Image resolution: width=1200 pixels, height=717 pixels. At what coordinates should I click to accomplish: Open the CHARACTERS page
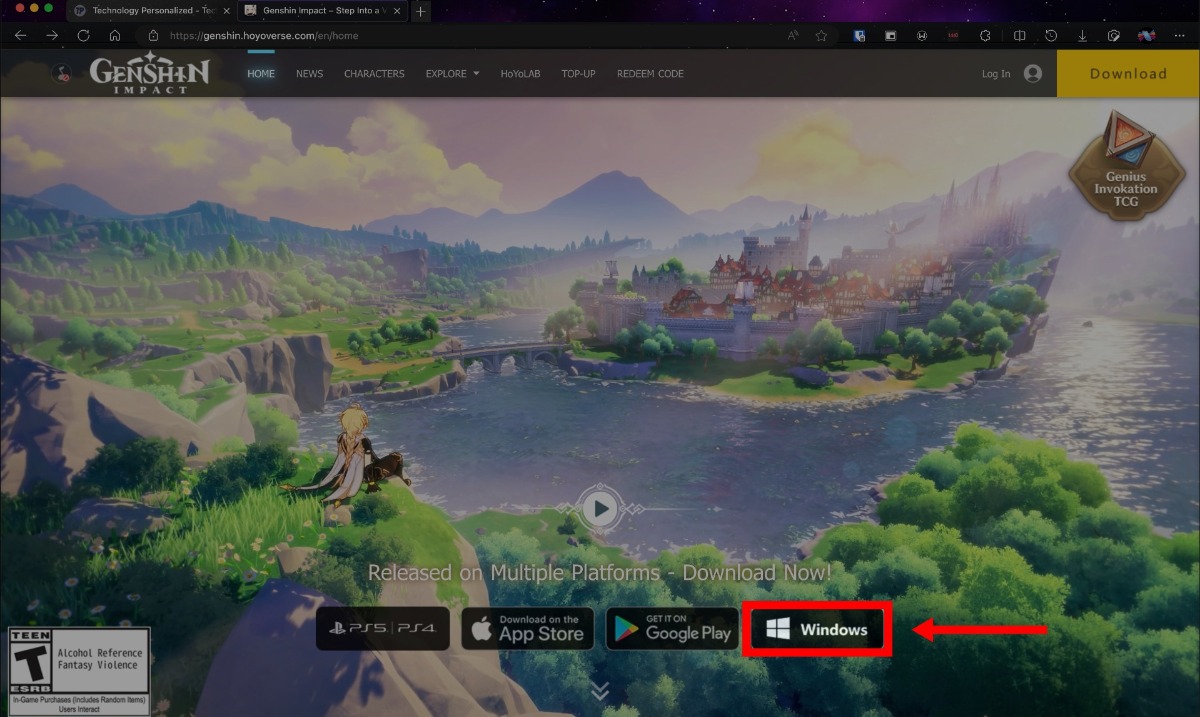coord(374,74)
